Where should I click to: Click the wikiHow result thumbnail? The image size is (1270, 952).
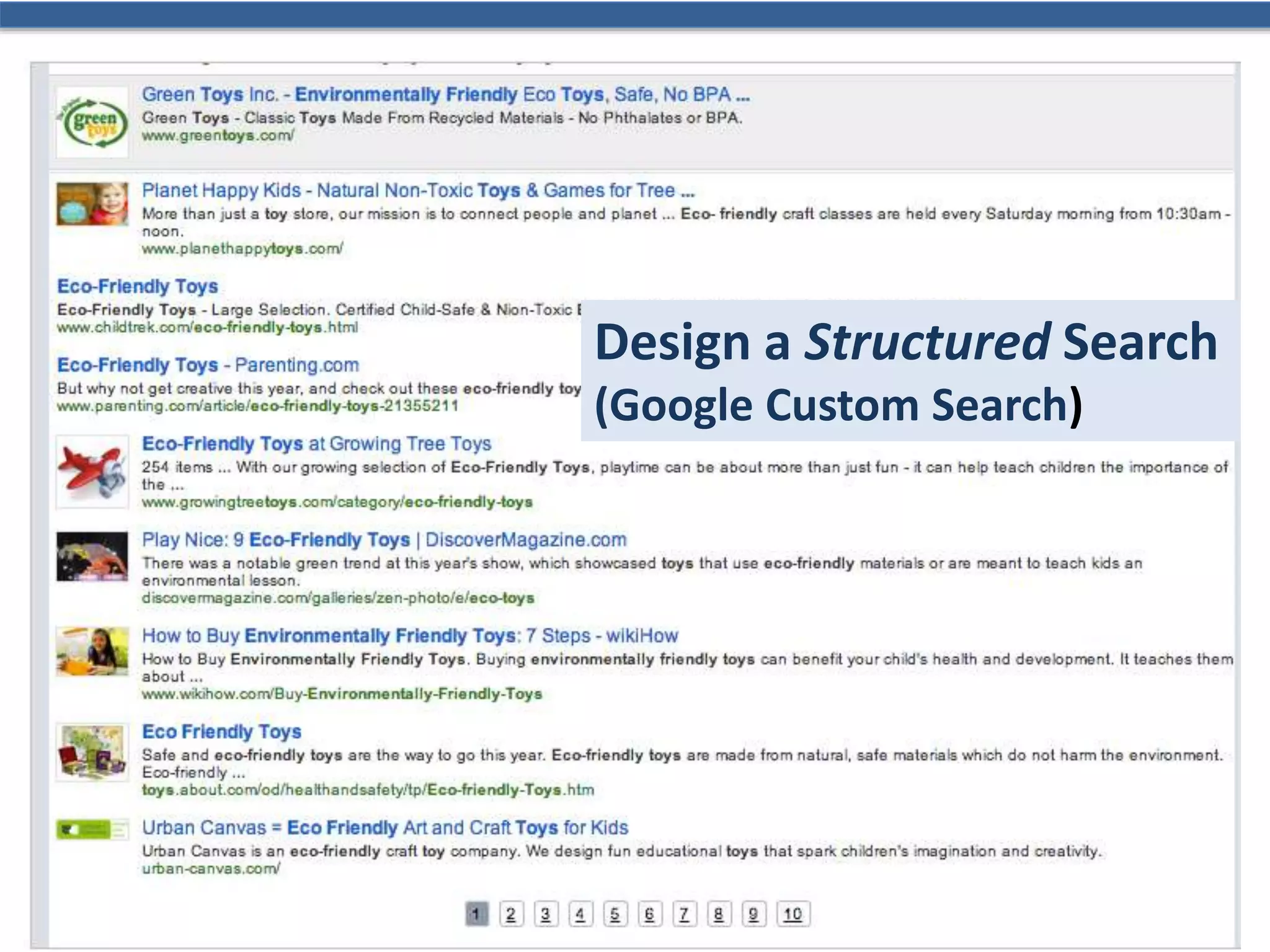(92, 651)
